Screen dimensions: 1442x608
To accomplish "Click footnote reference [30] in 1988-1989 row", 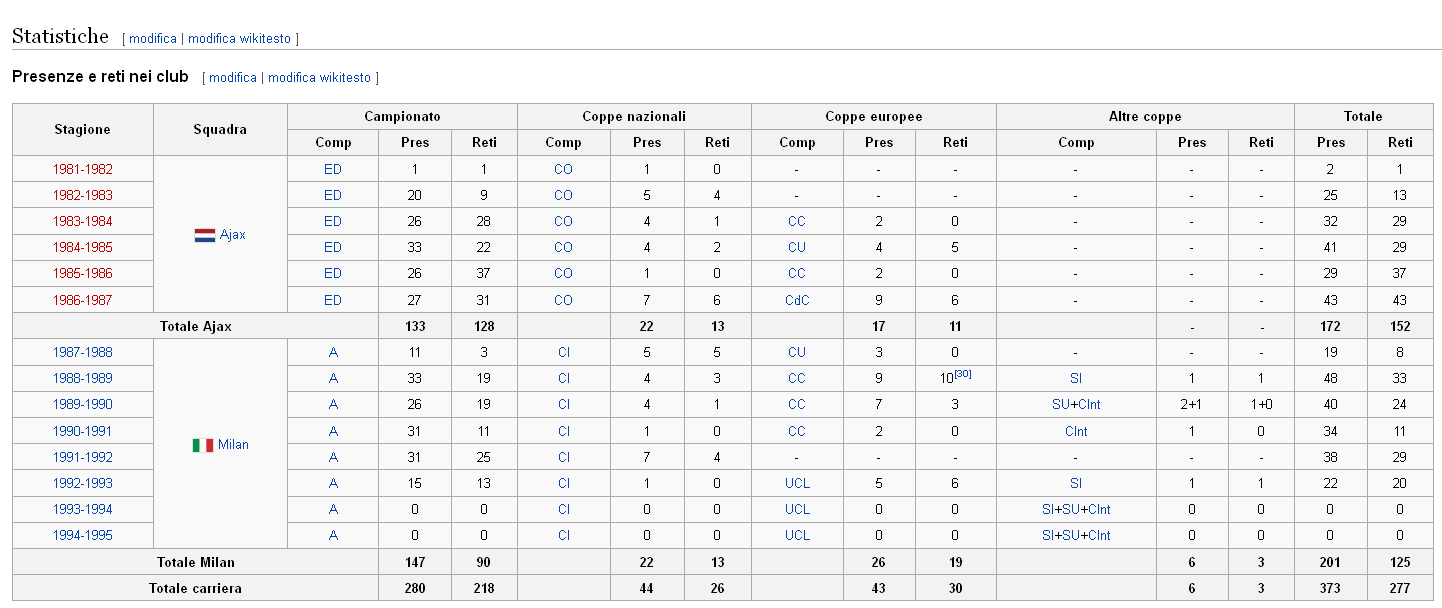I will [963, 374].
